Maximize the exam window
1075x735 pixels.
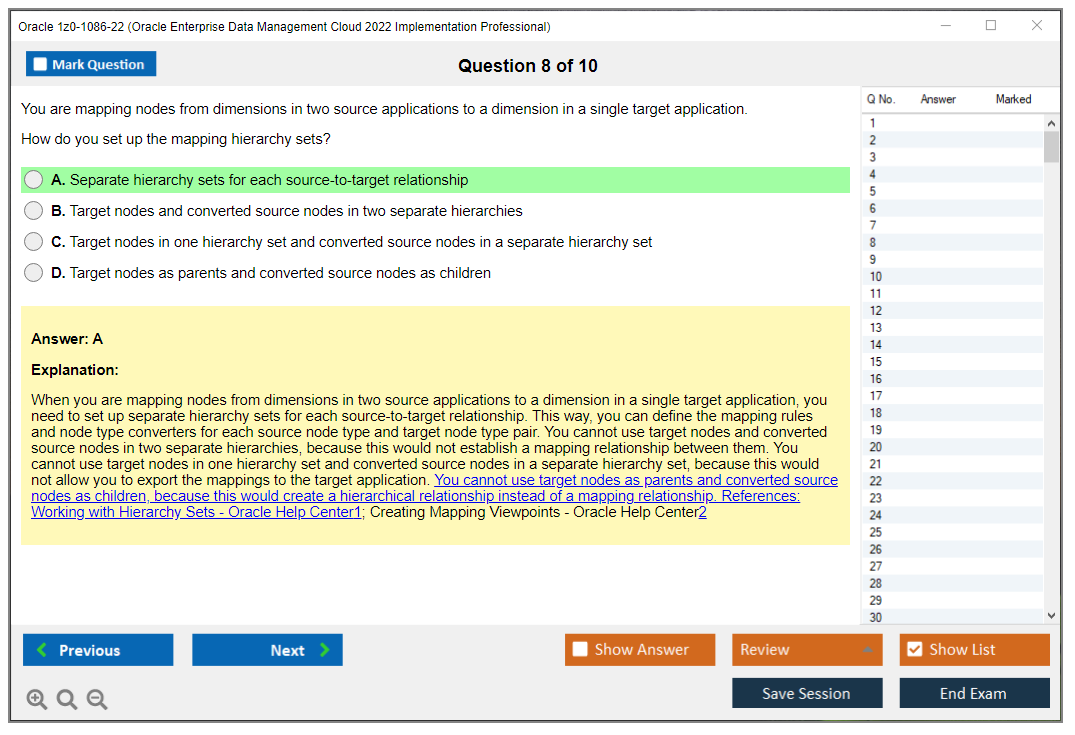tap(991, 26)
